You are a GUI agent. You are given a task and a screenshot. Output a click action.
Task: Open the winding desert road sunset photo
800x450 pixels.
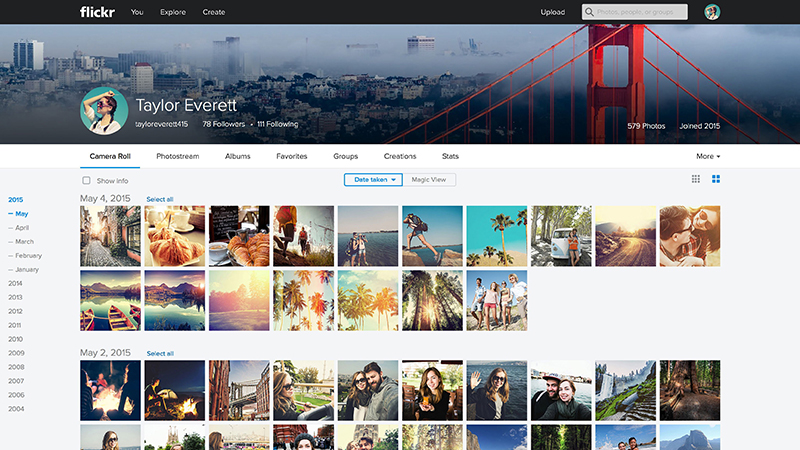(626, 236)
